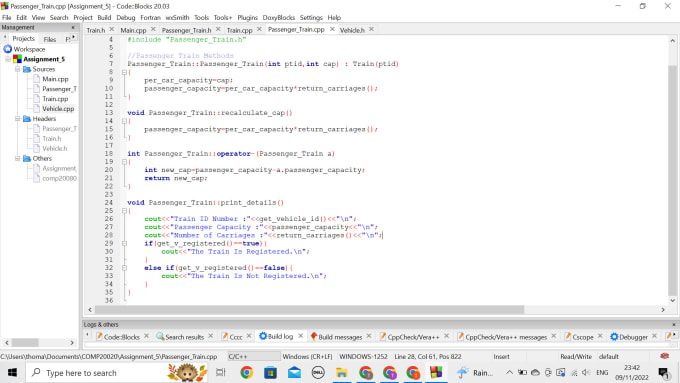Viewport: 680px width, 383px height.
Task: Close the Management panel
Action: 73,27
